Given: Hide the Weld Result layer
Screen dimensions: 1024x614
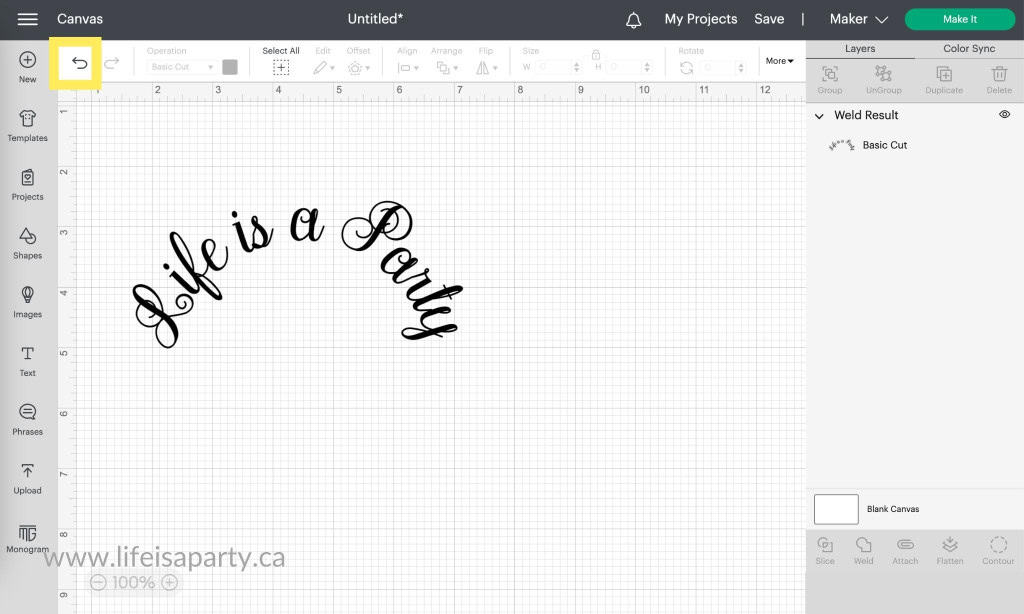Looking at the screenshot, I should (1004, 114).
